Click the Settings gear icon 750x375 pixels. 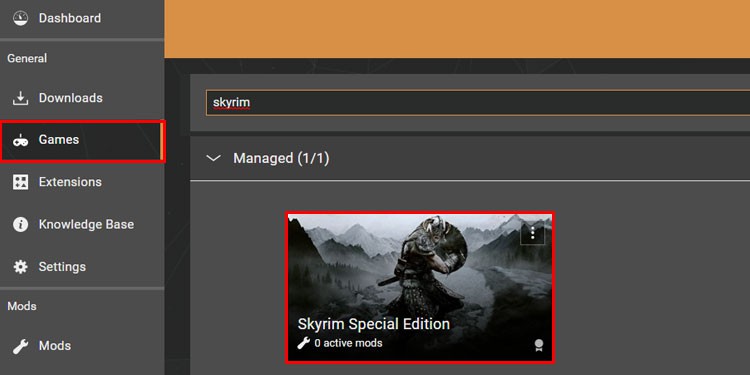pos(21,266)
